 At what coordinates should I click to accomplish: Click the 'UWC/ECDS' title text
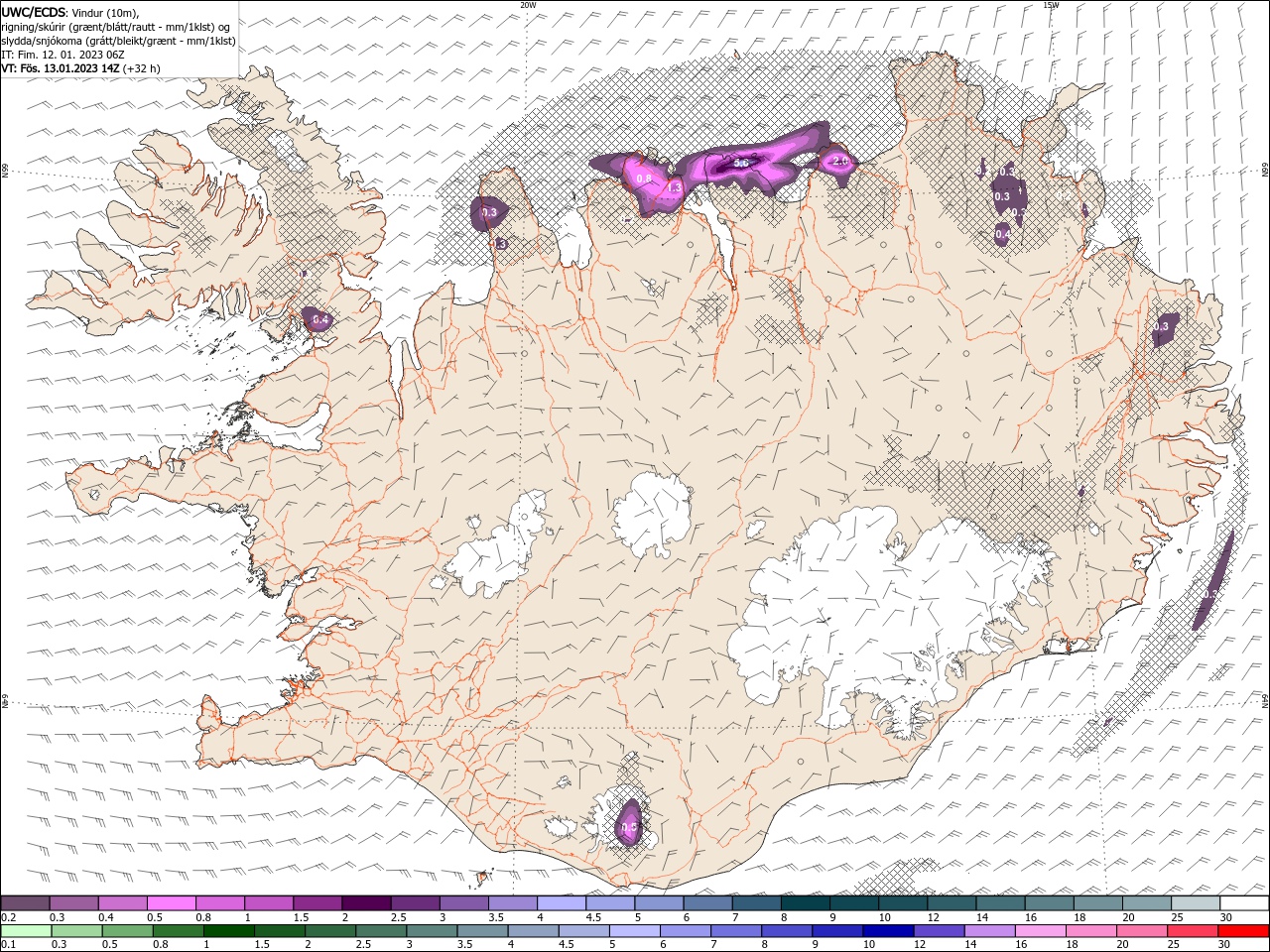click(x=34, y=12)
